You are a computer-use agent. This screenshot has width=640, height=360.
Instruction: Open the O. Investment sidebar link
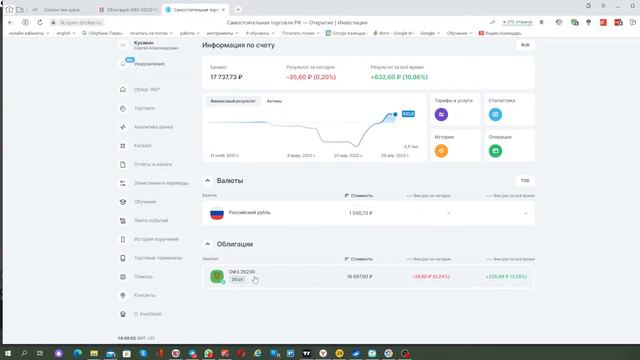[148, 314]
